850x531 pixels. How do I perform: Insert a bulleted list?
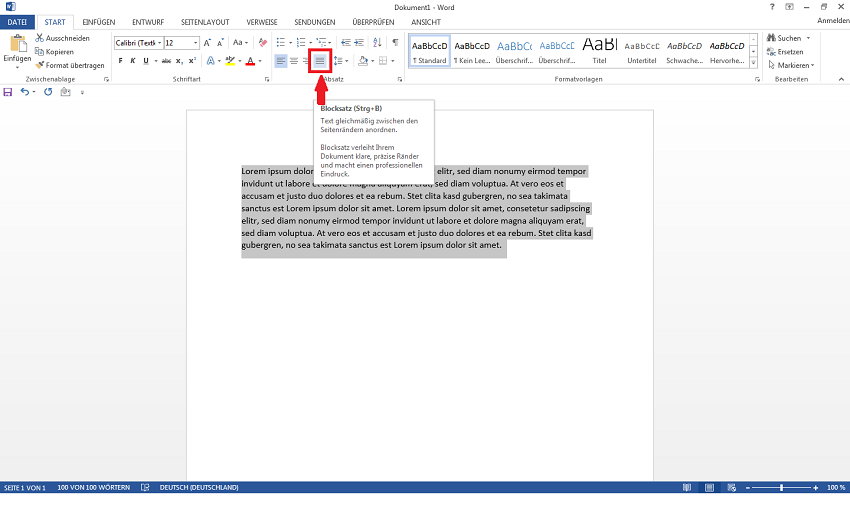[280, 42]
